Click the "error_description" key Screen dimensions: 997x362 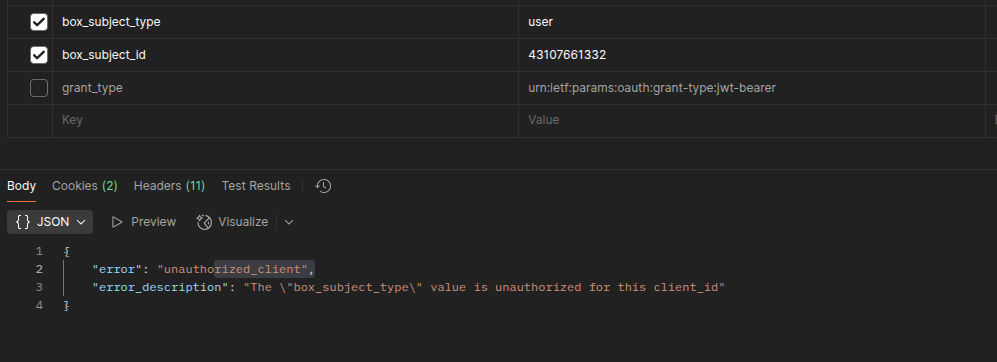160,287
